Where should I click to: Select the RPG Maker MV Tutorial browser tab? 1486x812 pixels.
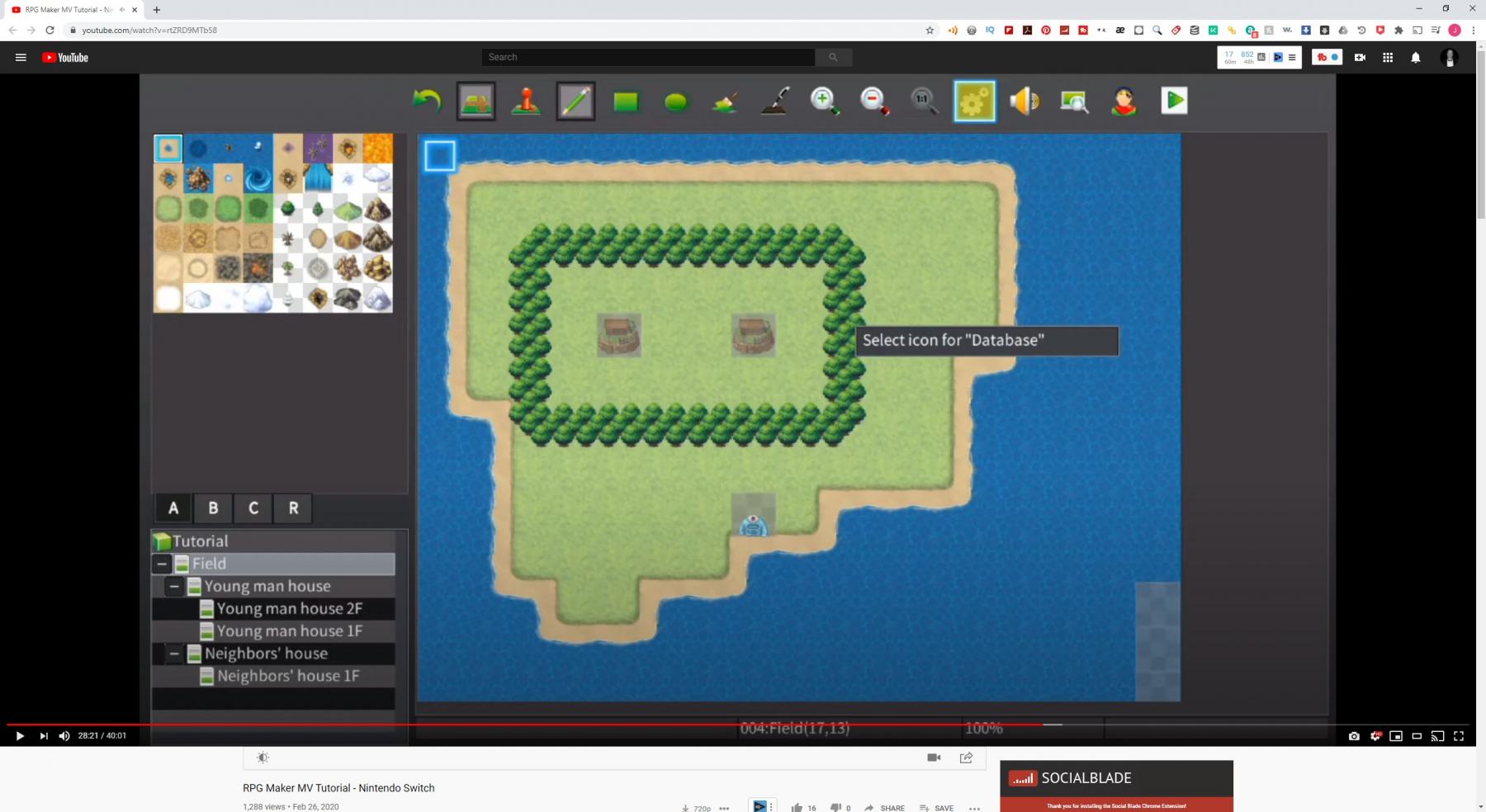[x=74, y=10]
